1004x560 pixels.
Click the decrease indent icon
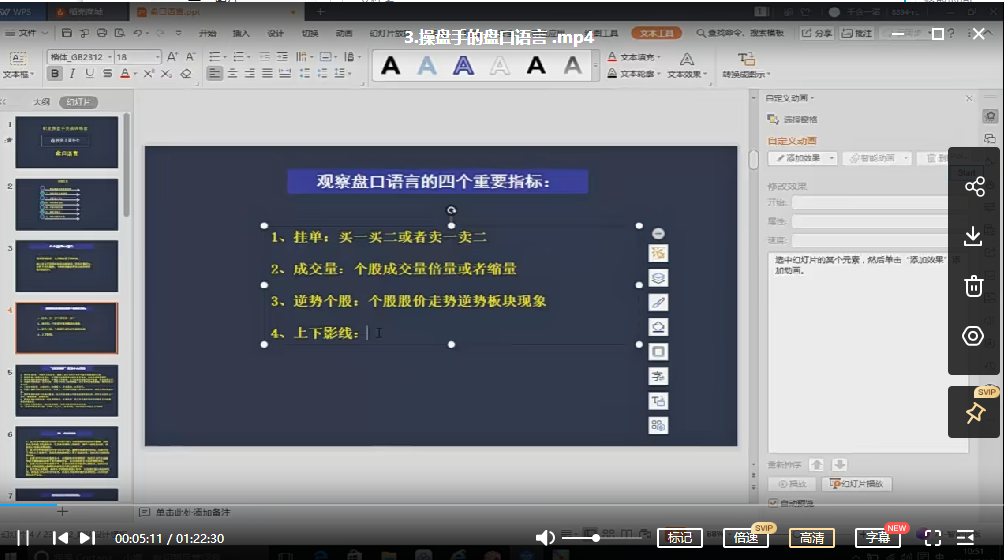click(264, 57)
